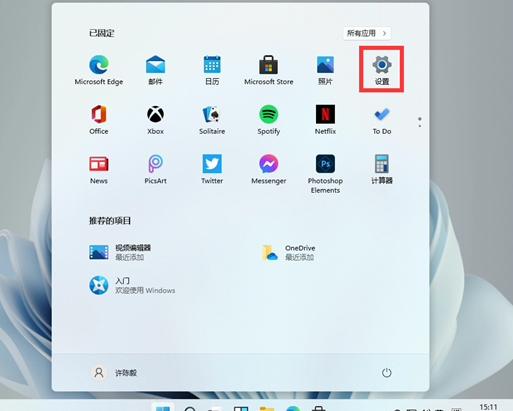Image resolution: width=513 pixels, height=411 pixels.
Task: Open the 设置 settings gear app
Action: 382,70
